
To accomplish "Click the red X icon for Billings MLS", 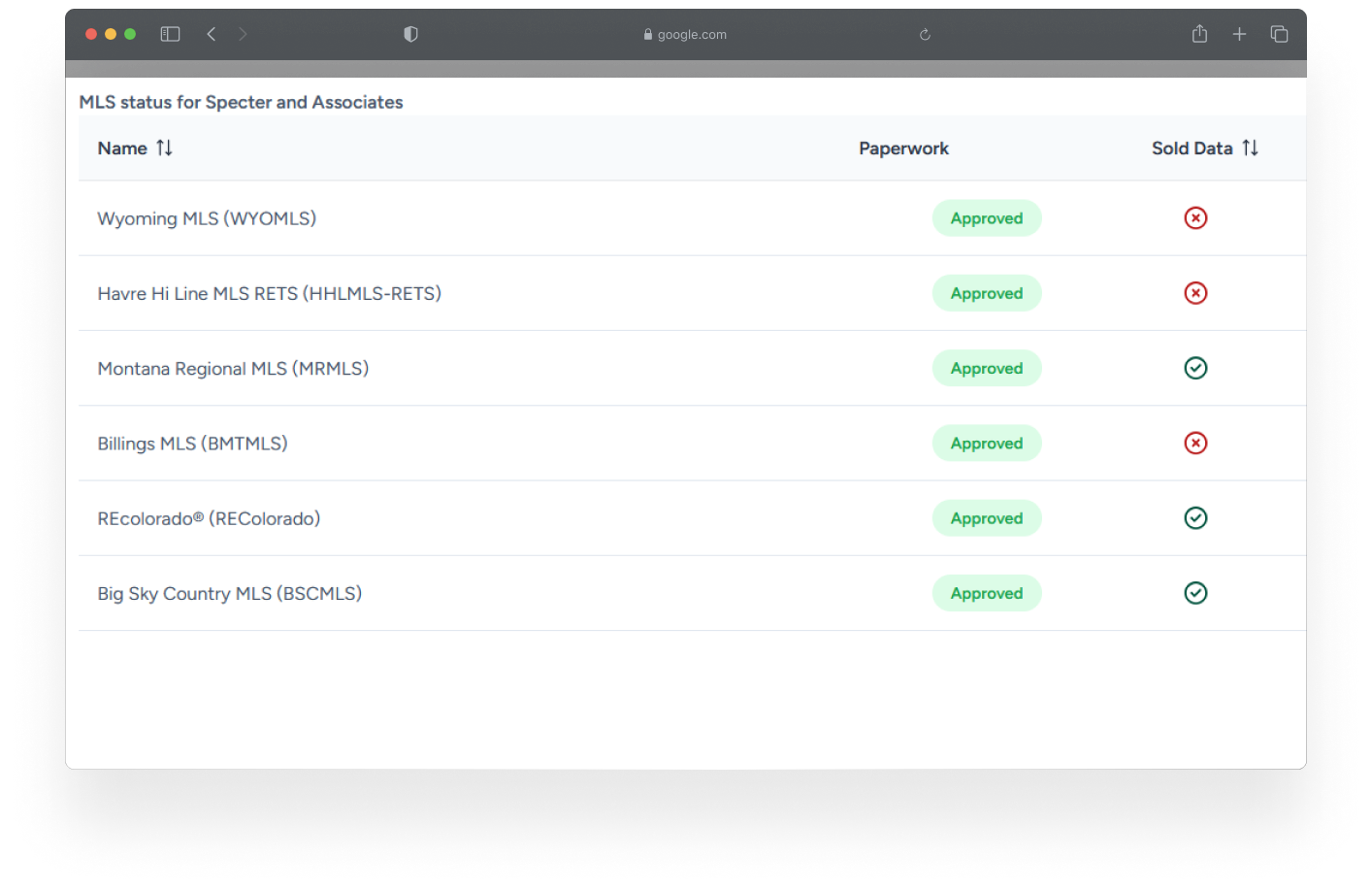I will tap(1195, 444).
